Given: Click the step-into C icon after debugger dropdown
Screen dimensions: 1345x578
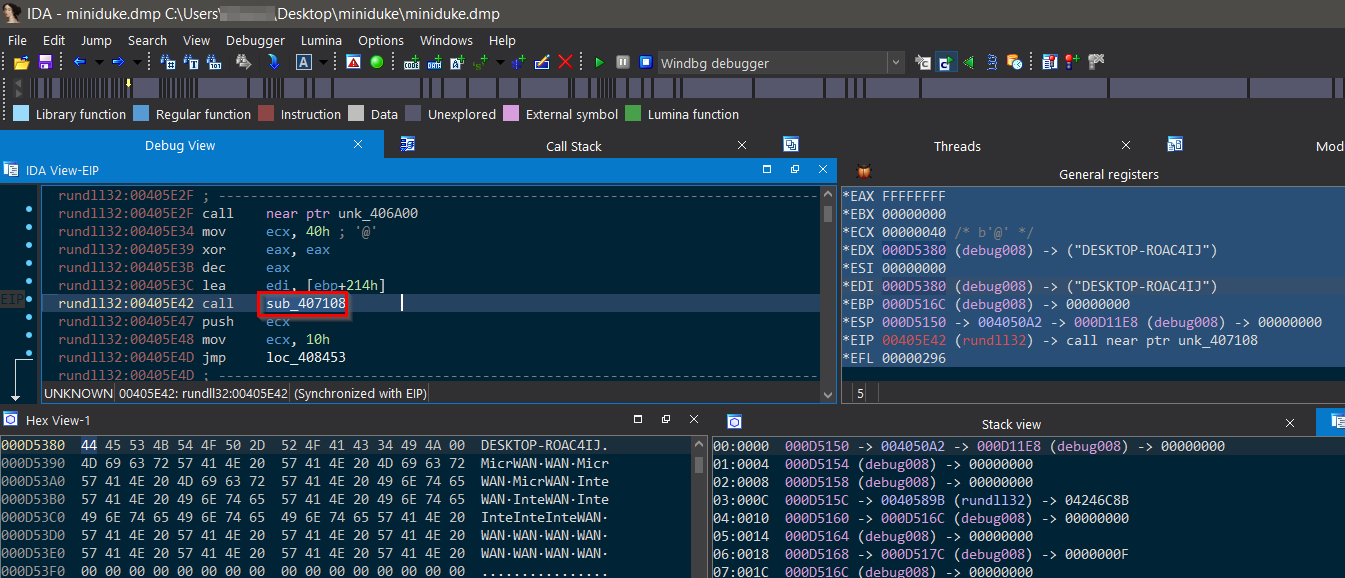Looking at the screenshot, I should click(x=922, y=62).
